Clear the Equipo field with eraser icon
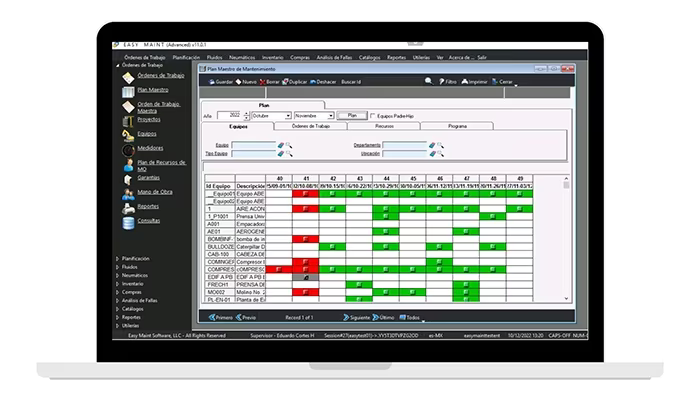Image resolution: width=700 pixels, height=400 pixels. tap(280, 145)
